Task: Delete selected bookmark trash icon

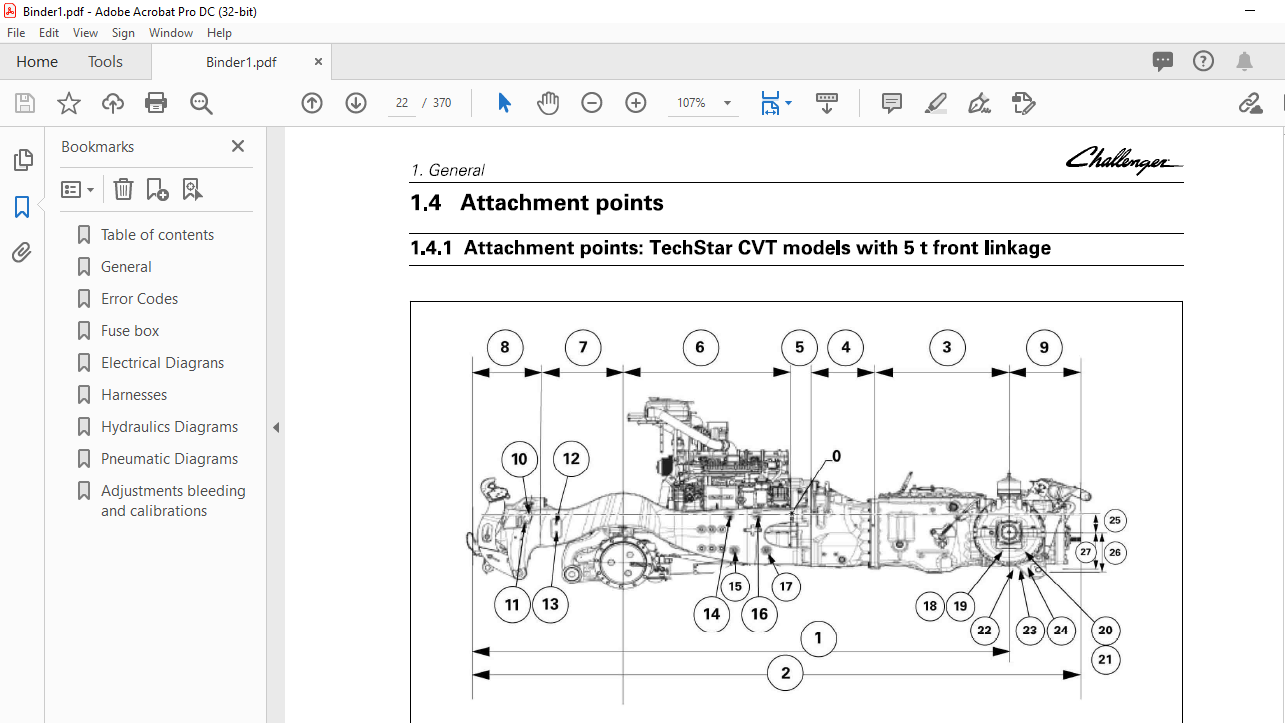Action: [122, 189]
